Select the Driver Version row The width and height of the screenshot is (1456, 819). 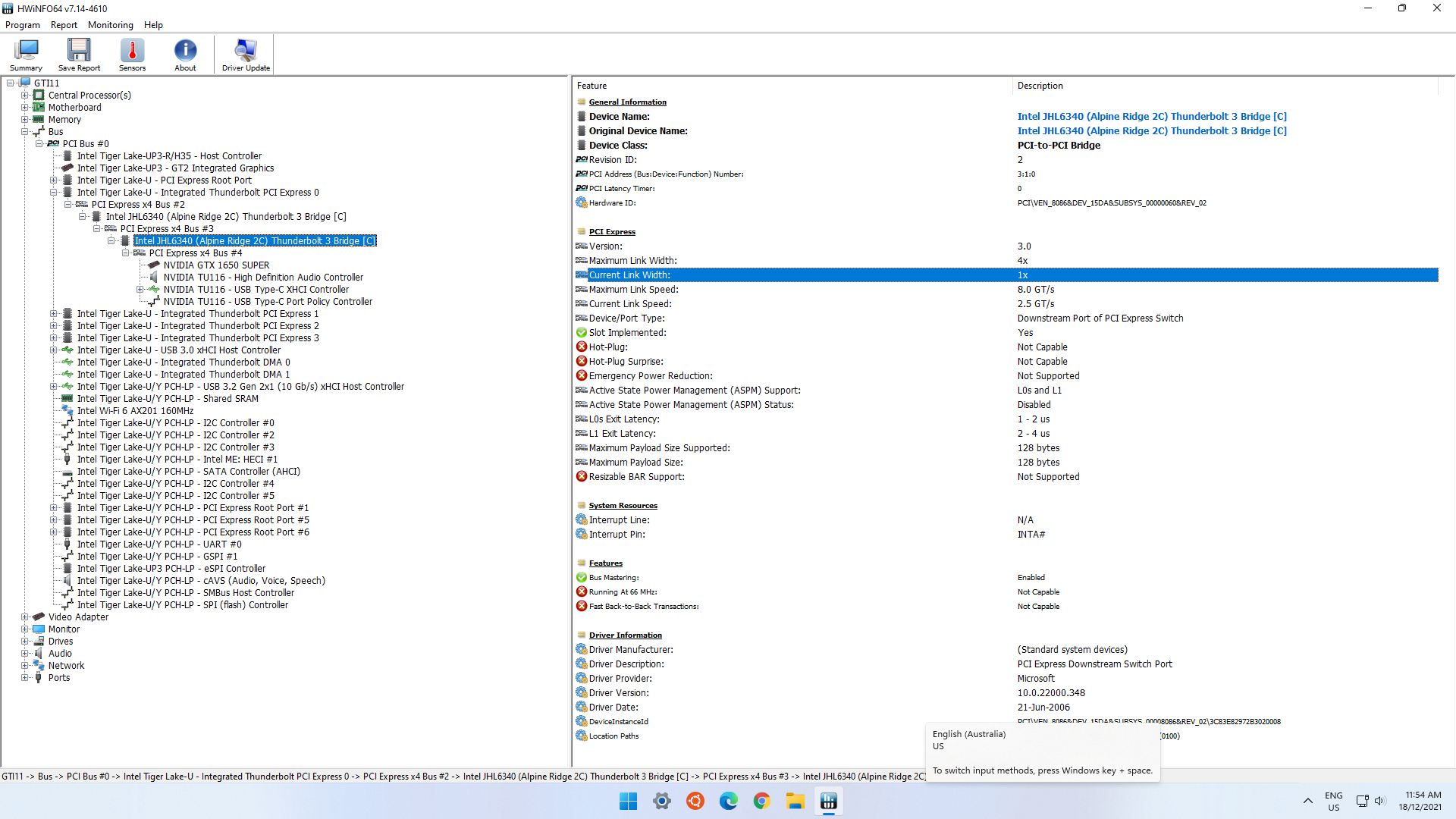[x=1006, y=693]
